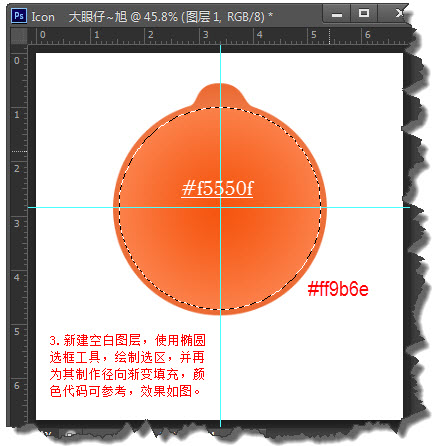Screen dimensions: 440x446
Task: Click the red step 3 instruction text
Action: click(x=128, y=365)
